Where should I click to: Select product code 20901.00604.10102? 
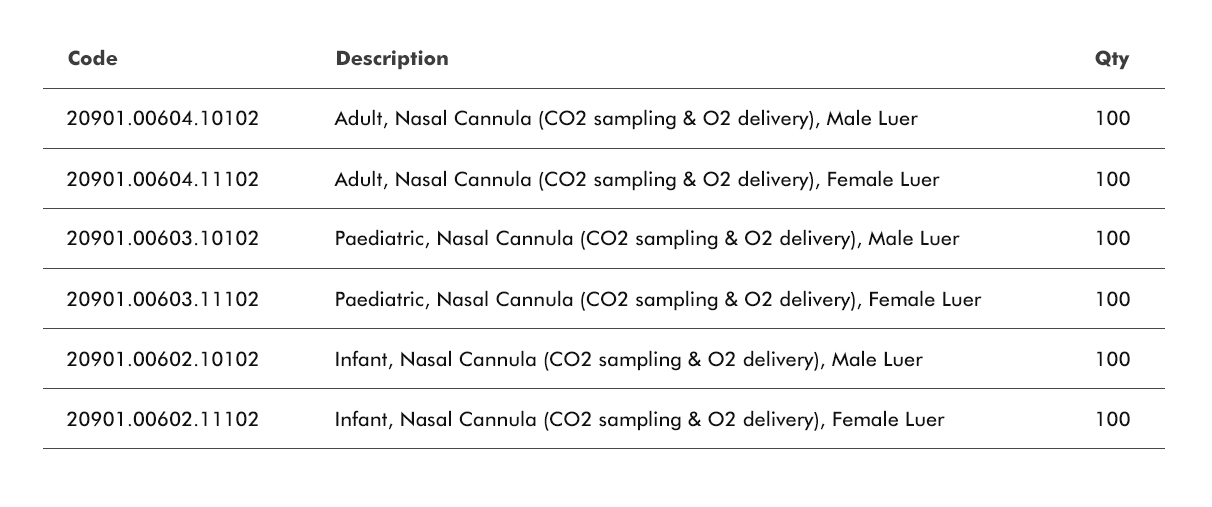point(163,119)
